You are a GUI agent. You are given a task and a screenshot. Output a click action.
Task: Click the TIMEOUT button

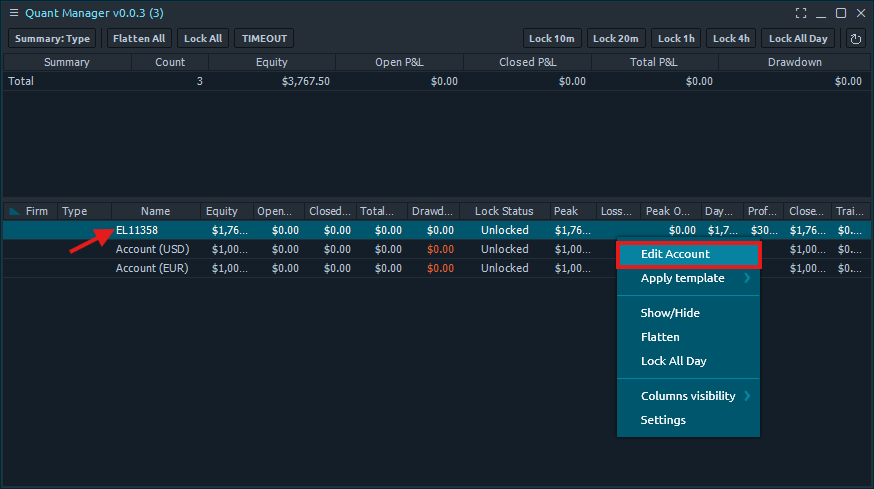[x=264, y=39]
